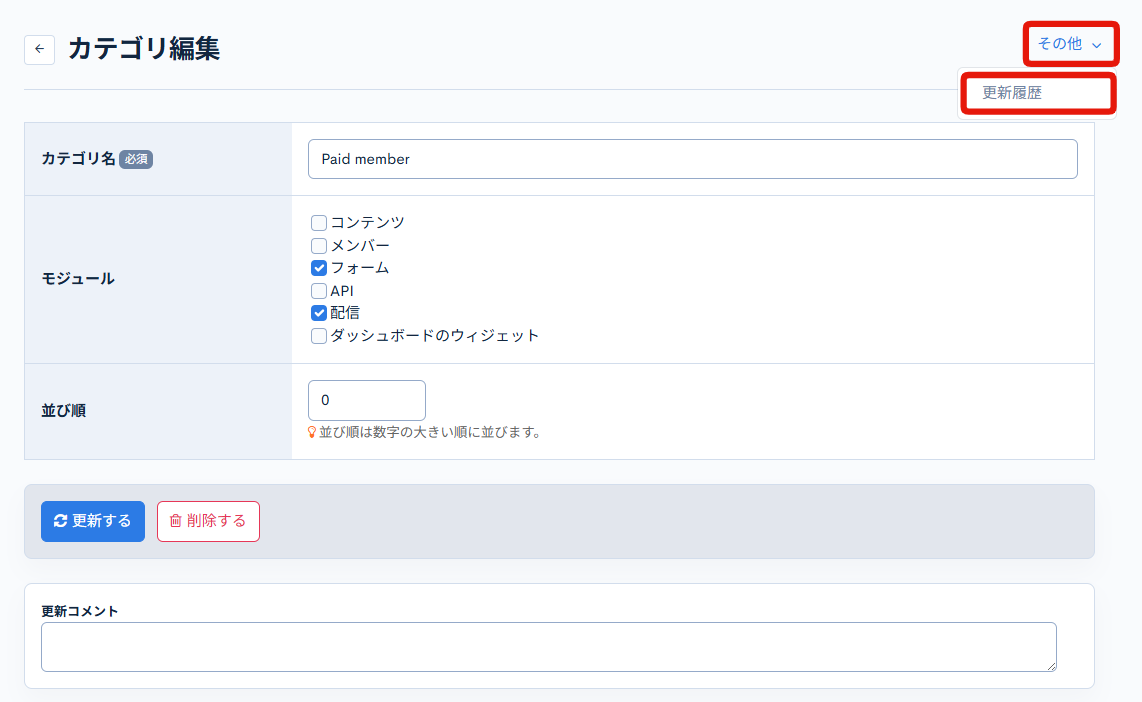This screenshot has width=1142, height=702.
Task: Enable the ダッシュボードのウィジェット checkbox
Action: click(x=319, y=335)
